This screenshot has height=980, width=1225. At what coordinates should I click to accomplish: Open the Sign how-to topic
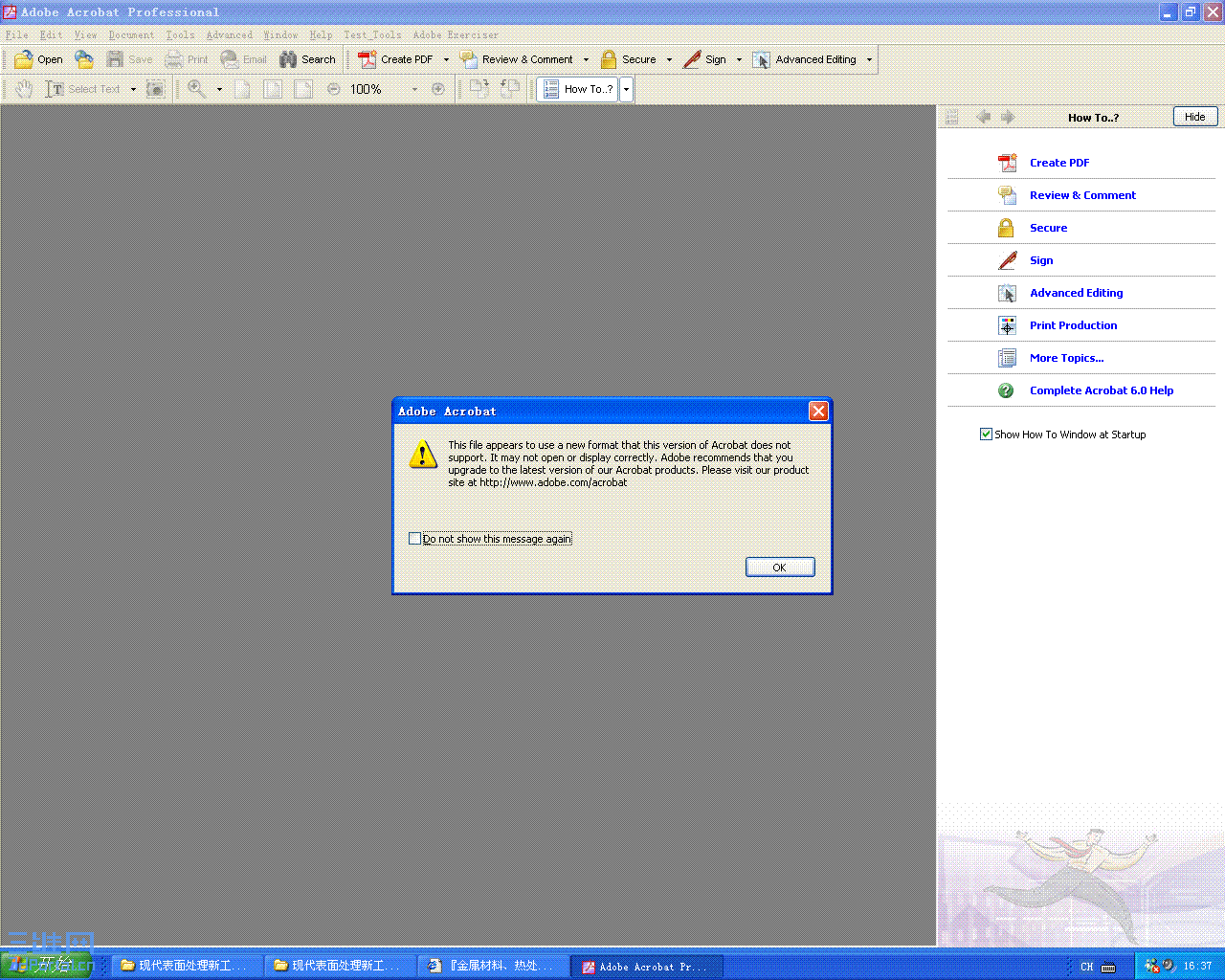[1041, 260]
